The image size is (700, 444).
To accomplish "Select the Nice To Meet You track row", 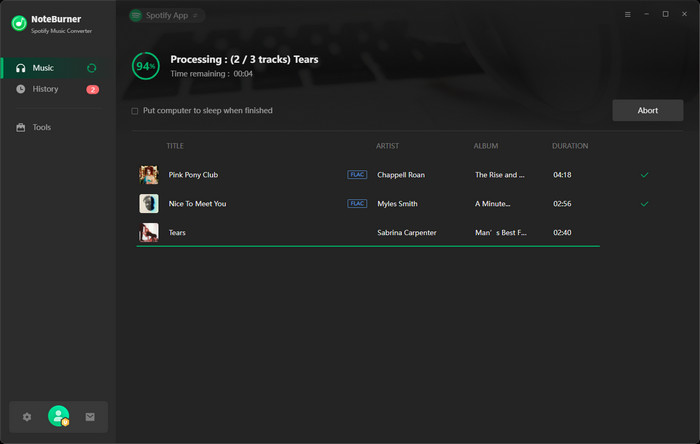I will (260, 204).
